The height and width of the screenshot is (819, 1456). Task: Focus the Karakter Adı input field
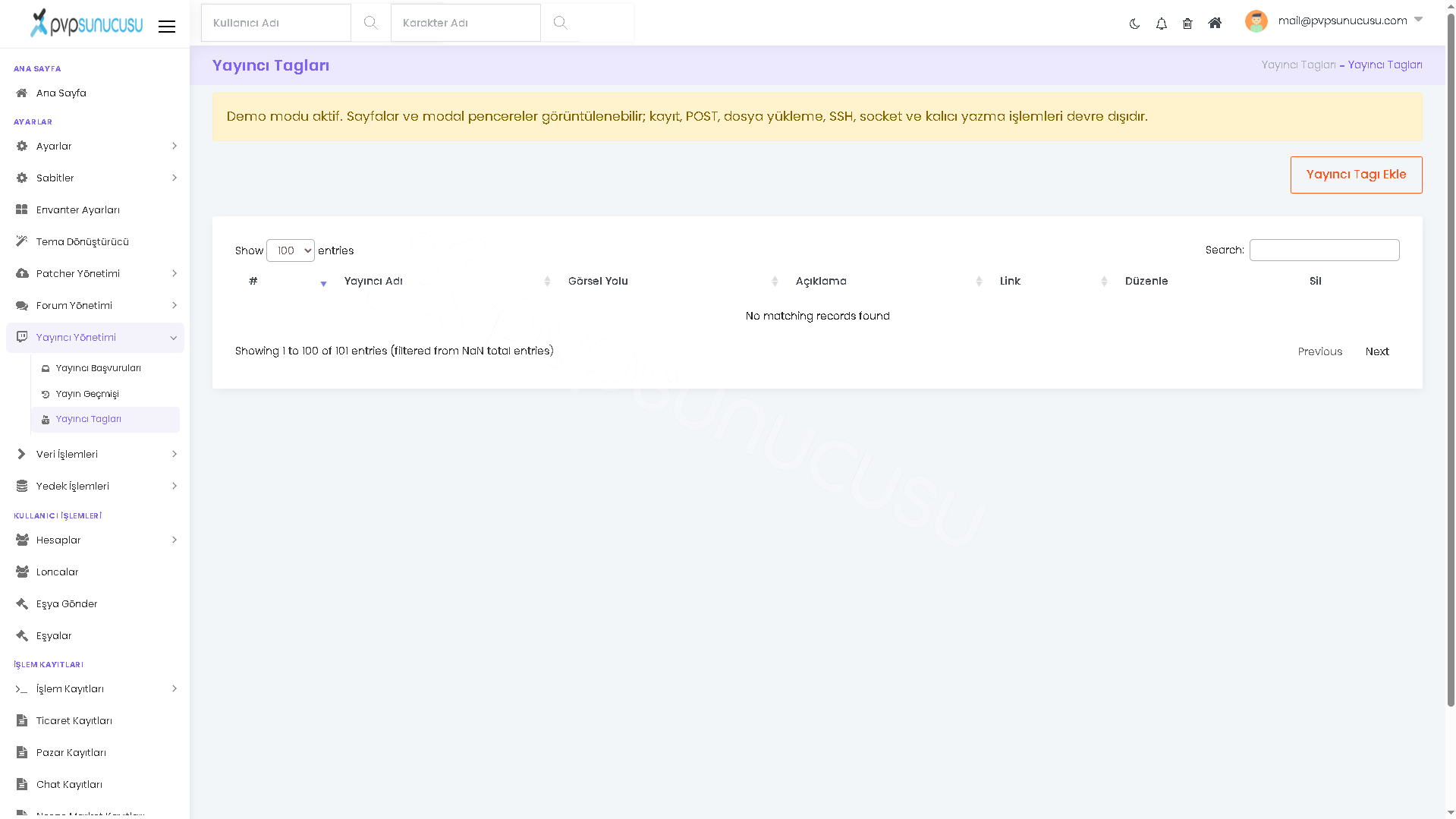(466, 23)
